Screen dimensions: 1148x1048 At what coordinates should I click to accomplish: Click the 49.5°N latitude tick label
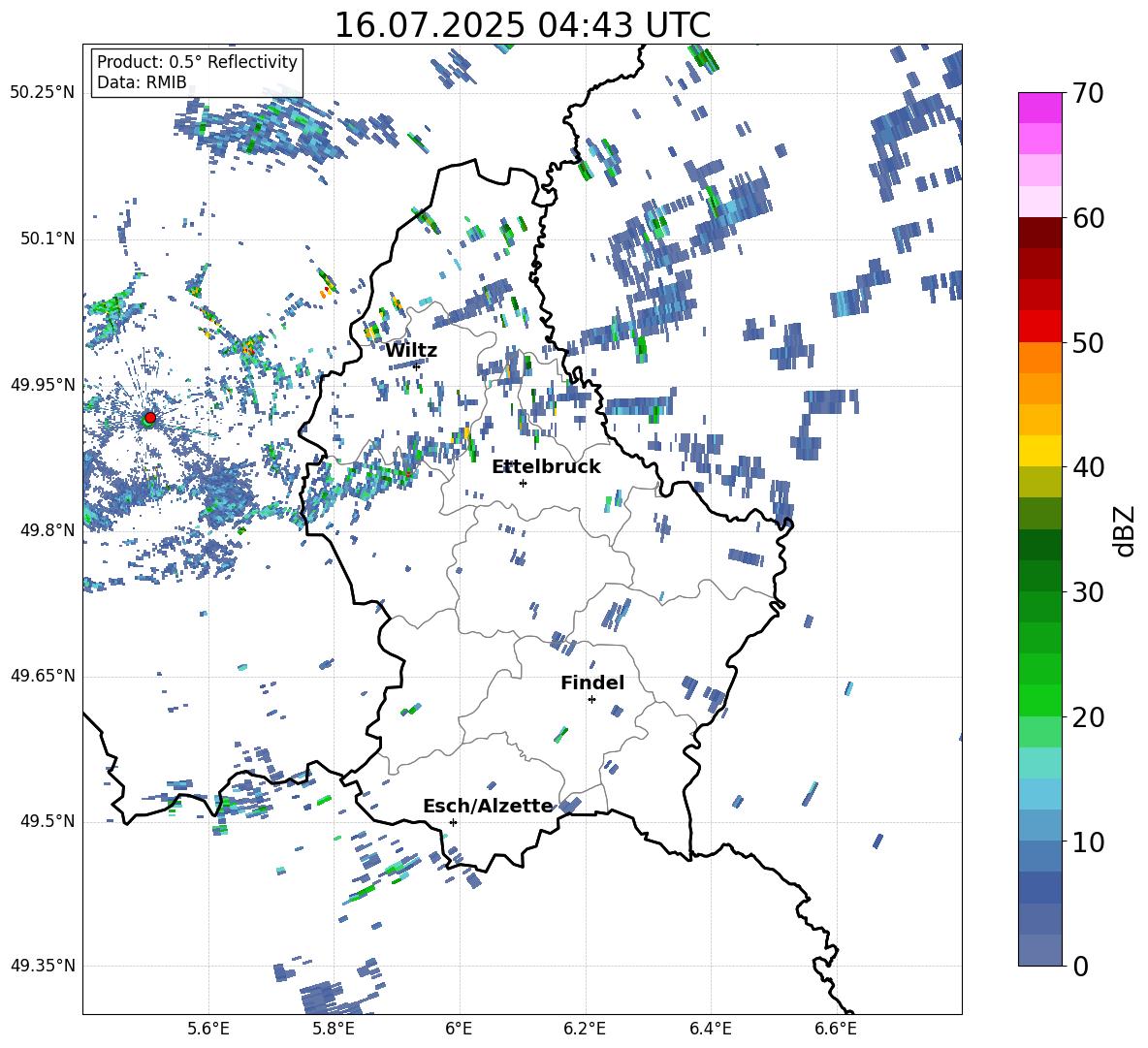point(47,821)
